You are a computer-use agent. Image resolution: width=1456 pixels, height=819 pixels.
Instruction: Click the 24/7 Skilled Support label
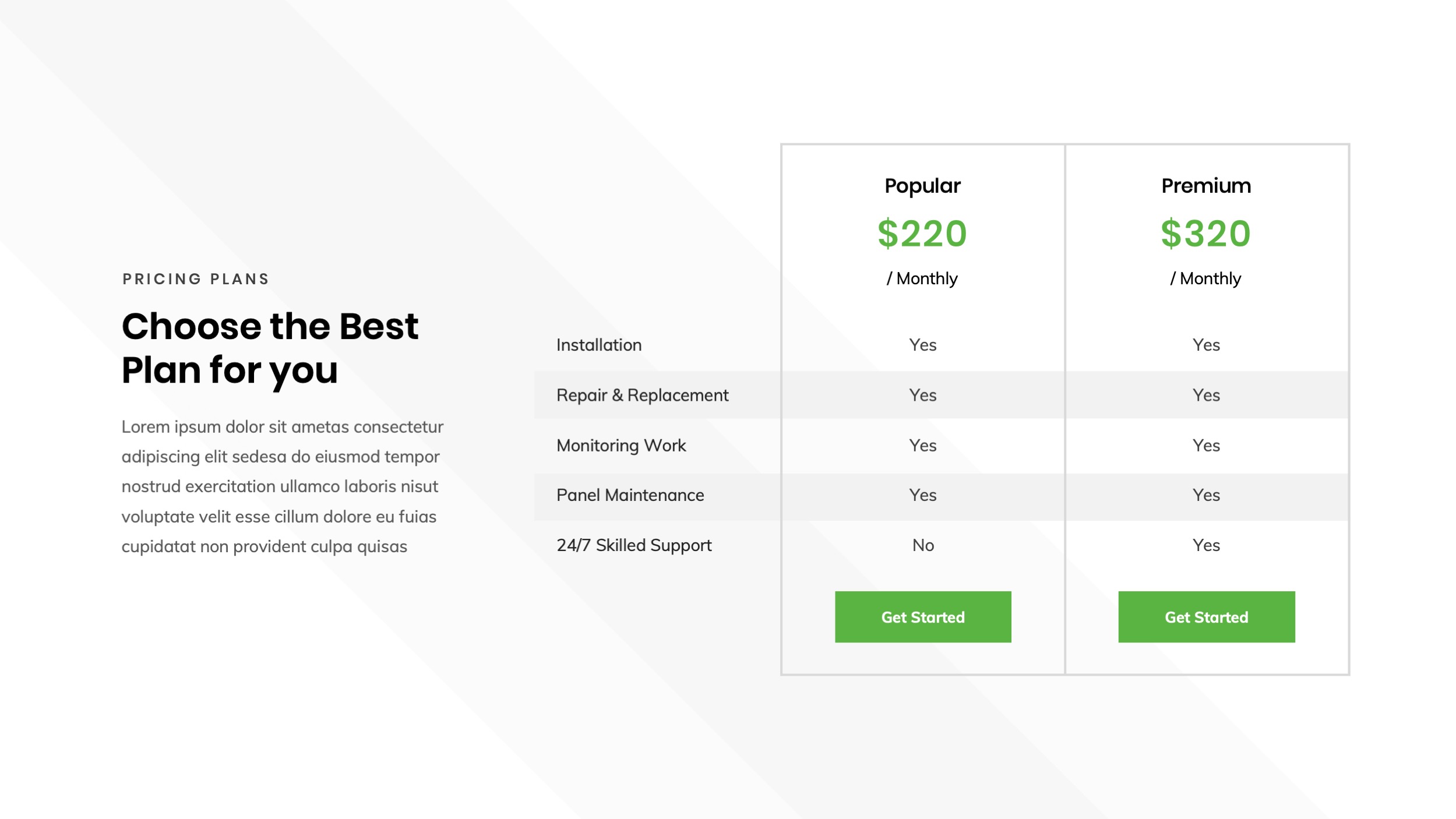pyautogui.click(x=634, y=545)
